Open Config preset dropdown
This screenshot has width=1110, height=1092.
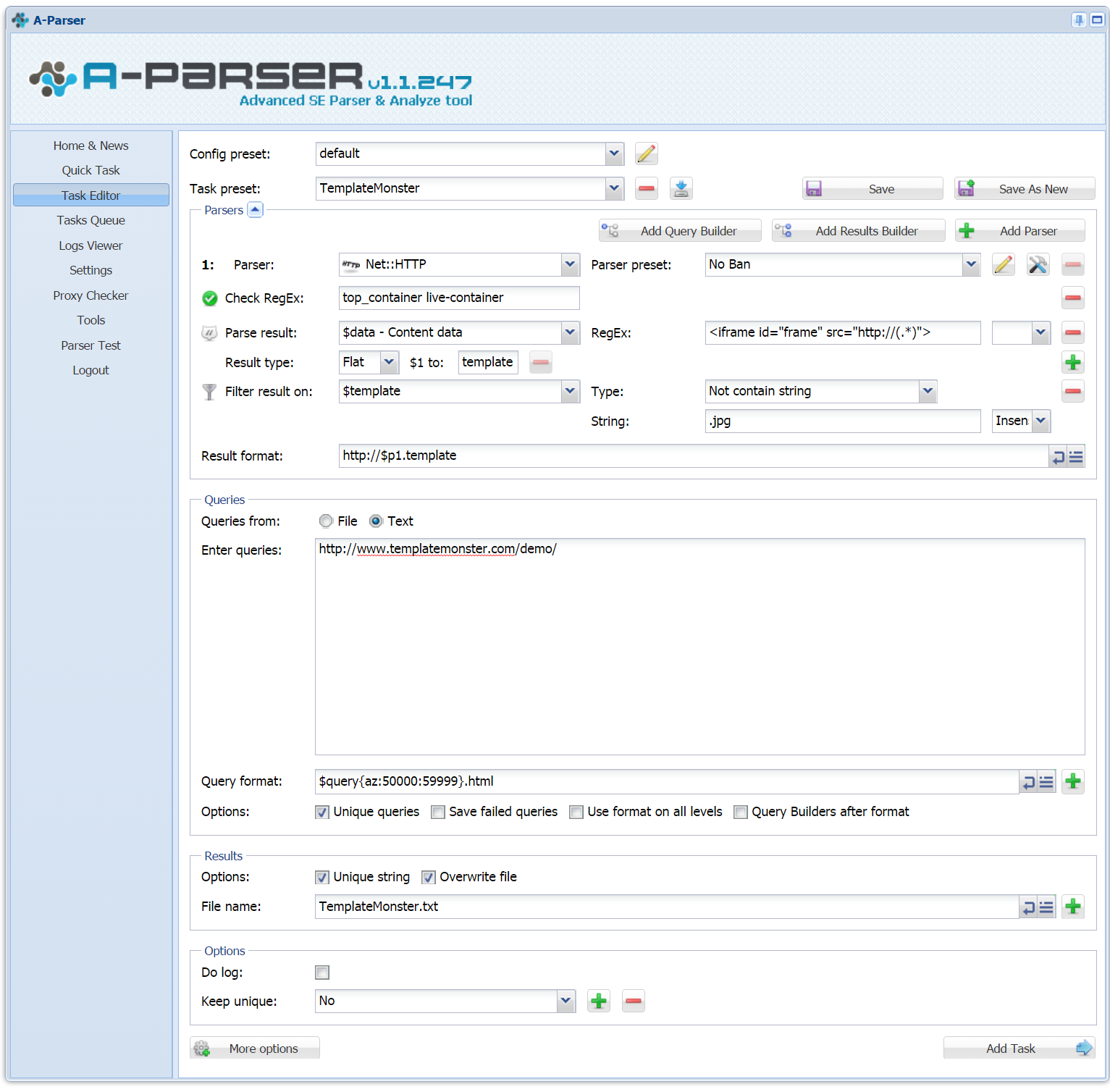point(614,154)
